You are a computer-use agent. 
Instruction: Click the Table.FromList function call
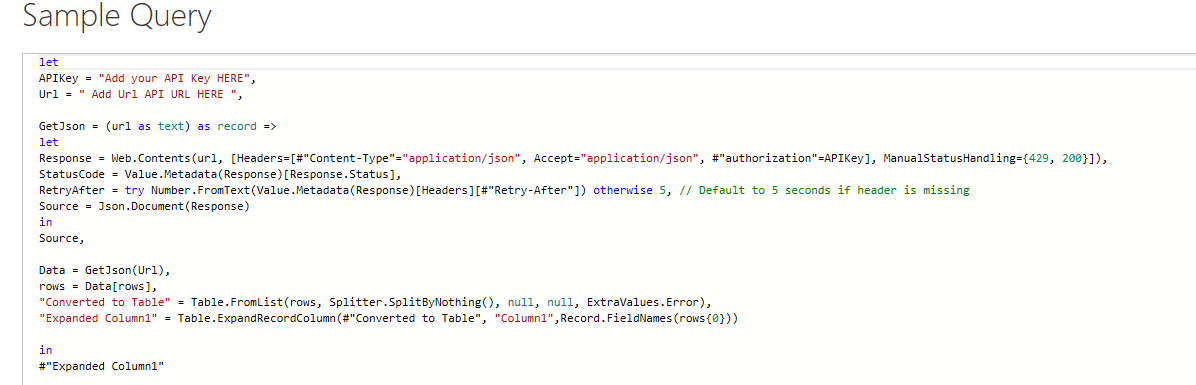click(235, 303)
